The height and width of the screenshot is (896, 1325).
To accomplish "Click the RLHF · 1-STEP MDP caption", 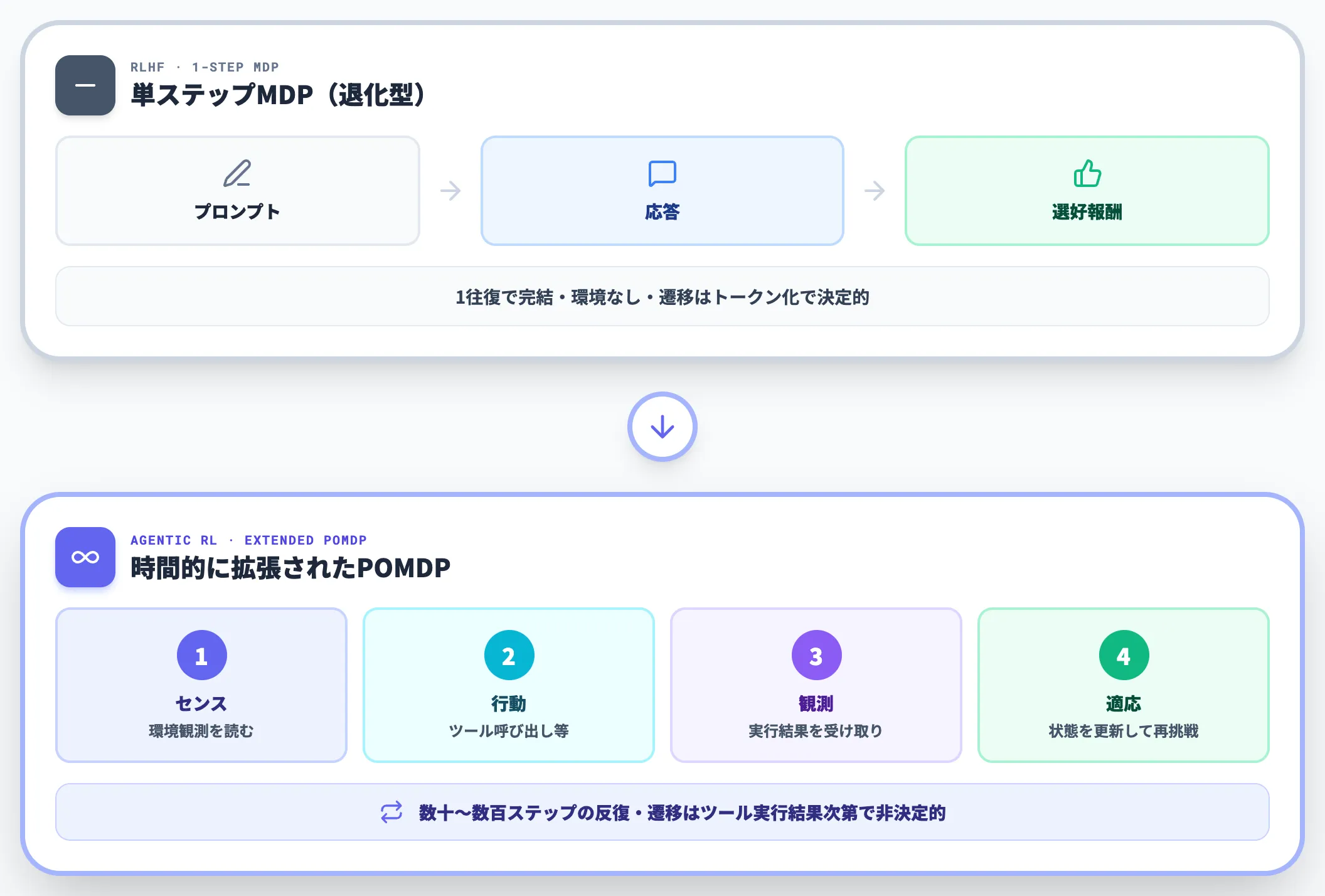I will (x=205, y=67).
